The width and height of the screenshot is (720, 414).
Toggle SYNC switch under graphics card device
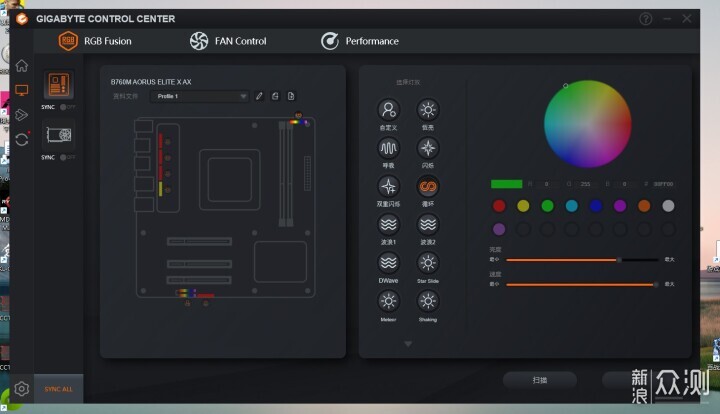pyautogui.click(x=67, y=157)
